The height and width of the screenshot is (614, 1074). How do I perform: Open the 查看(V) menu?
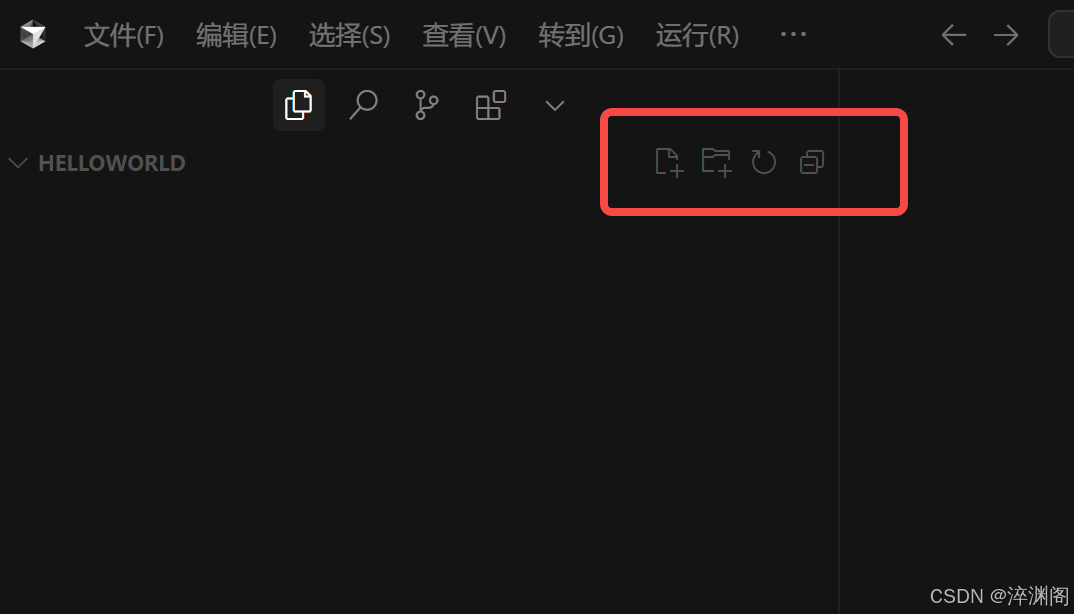click(x=464, y=35)
